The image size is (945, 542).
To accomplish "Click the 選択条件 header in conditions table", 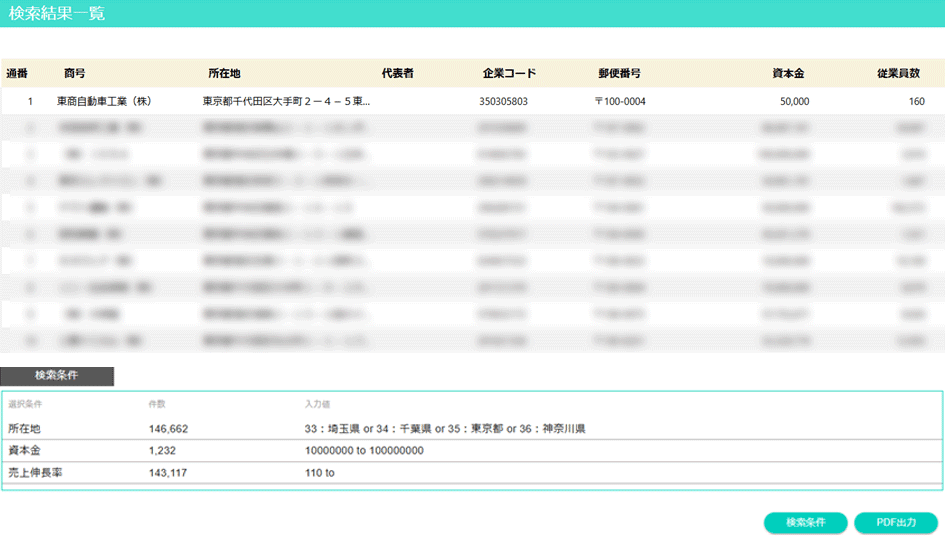I will point(25,404).
